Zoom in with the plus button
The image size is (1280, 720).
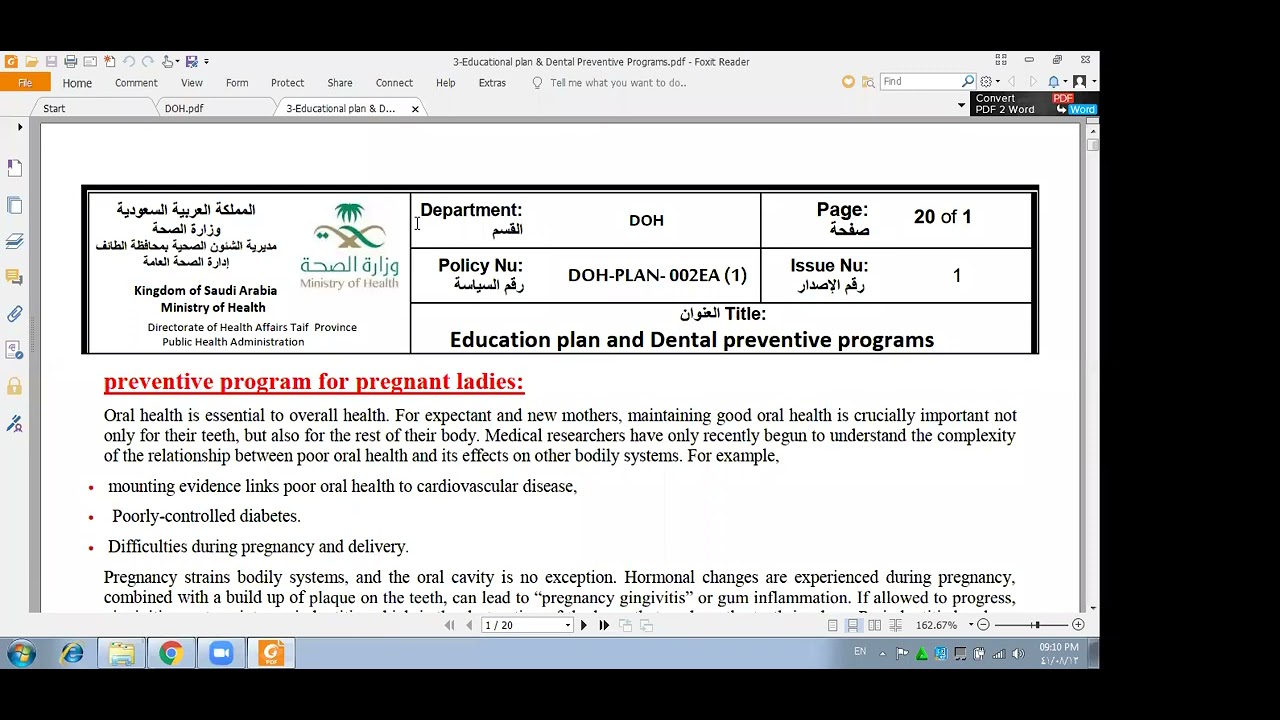(x=1078, y=625)
